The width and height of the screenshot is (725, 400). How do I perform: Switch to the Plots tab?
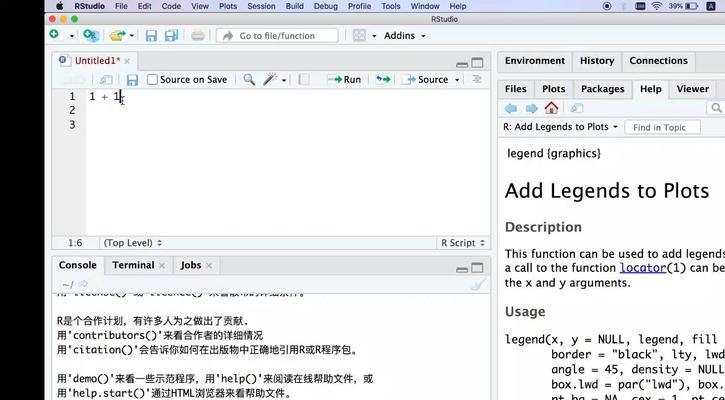click(x=553, y=89)
